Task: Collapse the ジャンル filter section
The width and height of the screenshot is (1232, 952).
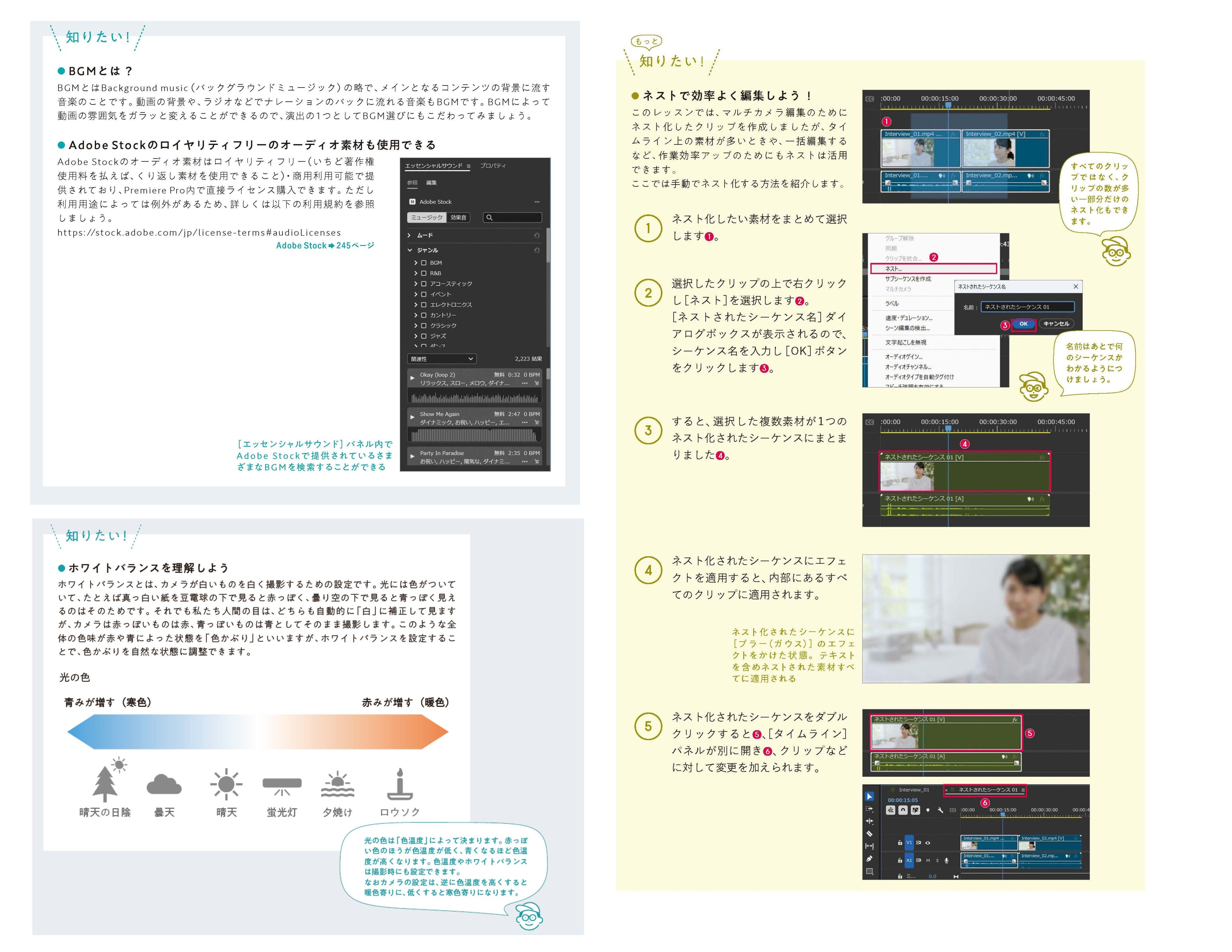Action: click(x=410, y=250)
